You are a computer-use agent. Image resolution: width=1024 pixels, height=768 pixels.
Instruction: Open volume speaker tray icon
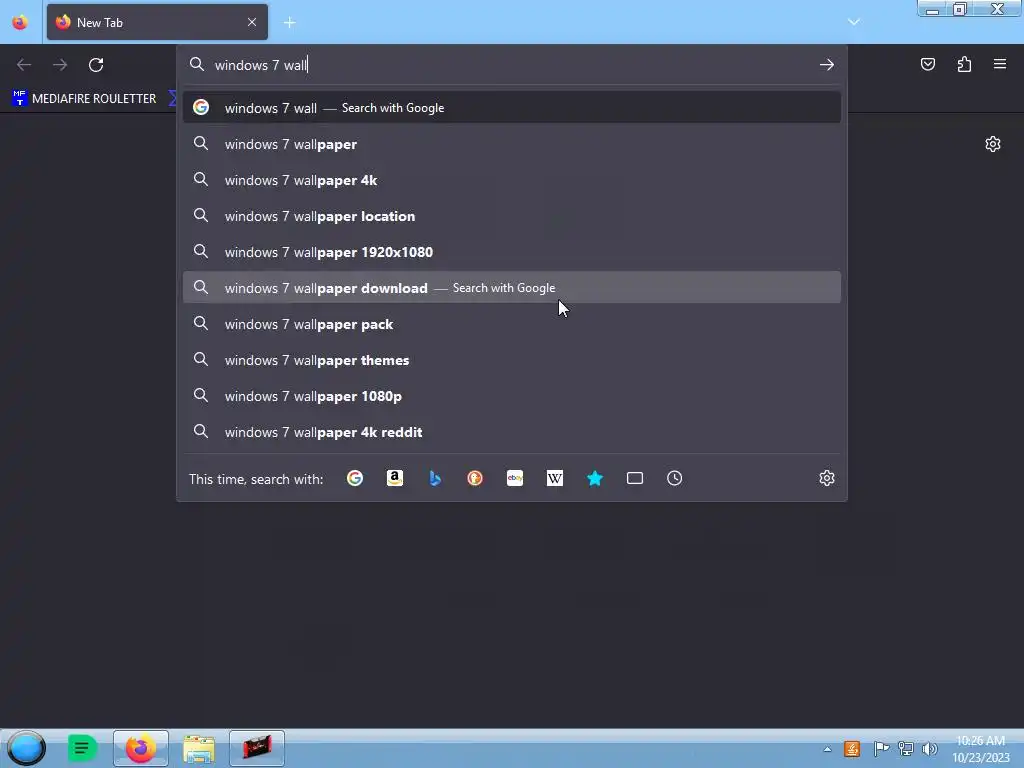click(x=930, y=748)
